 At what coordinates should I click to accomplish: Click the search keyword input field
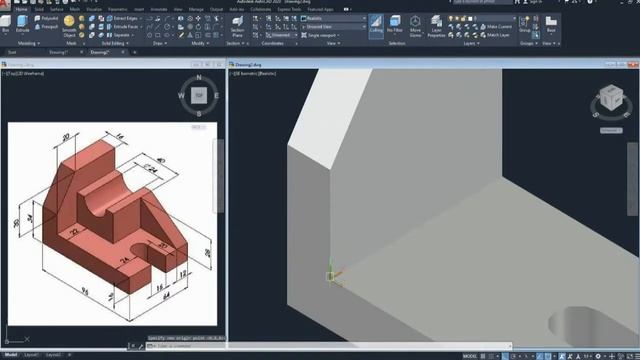[482, 2]
